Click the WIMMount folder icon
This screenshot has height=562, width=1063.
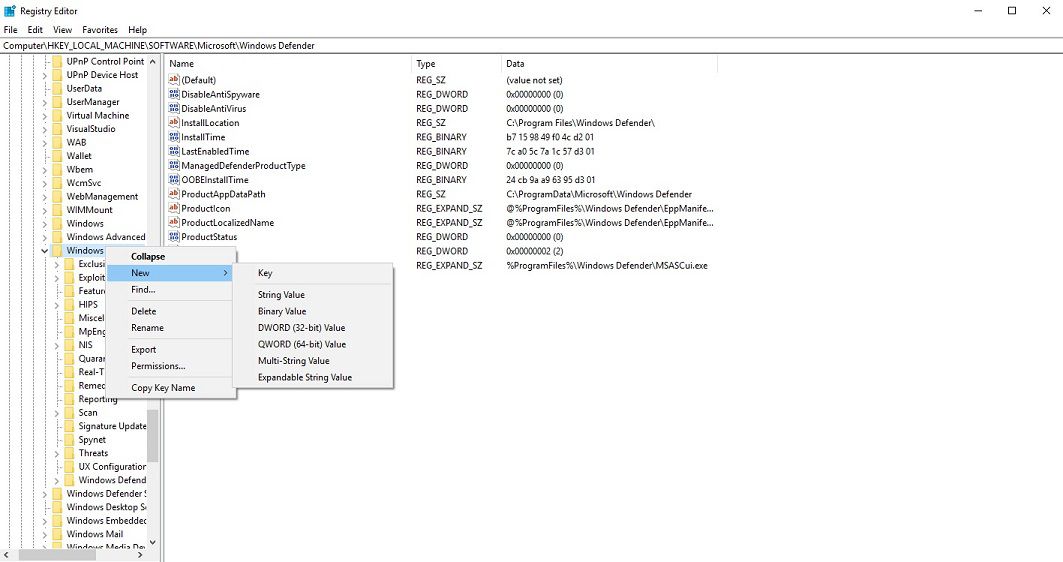(58, 210)
